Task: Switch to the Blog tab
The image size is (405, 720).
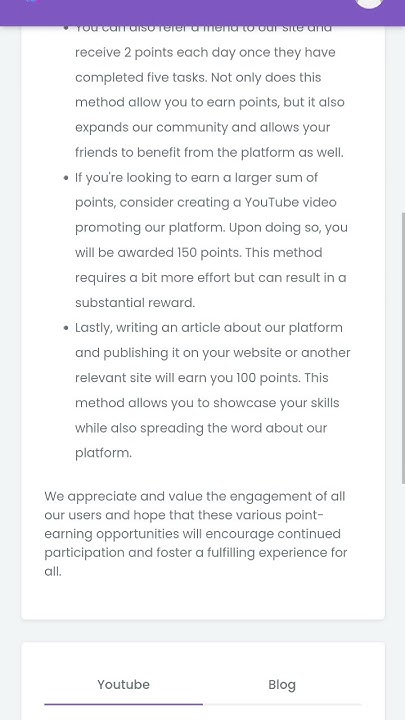Action: pos(282,685)
